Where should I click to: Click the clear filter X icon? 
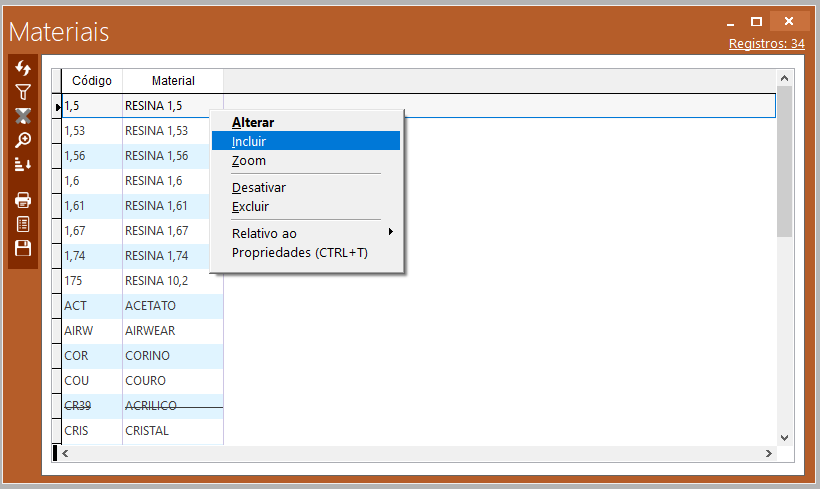(x=22, y=116)
